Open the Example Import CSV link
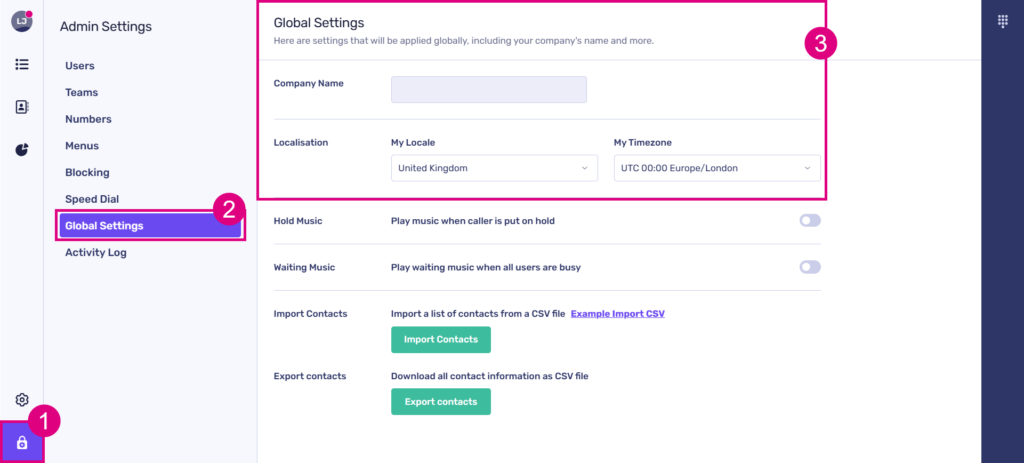 617,314
